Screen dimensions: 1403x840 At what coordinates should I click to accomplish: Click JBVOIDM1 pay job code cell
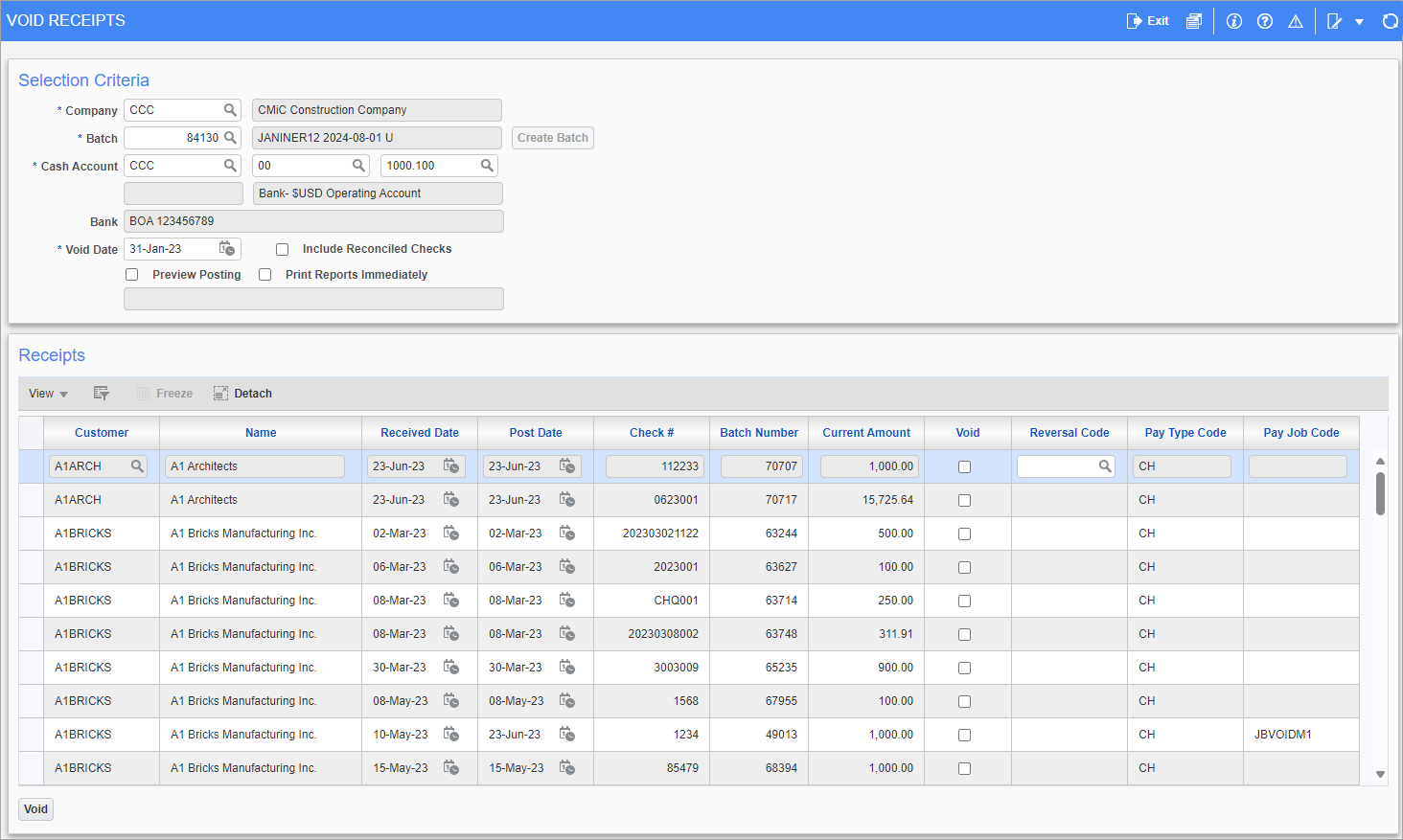[x=1300, y=735]
